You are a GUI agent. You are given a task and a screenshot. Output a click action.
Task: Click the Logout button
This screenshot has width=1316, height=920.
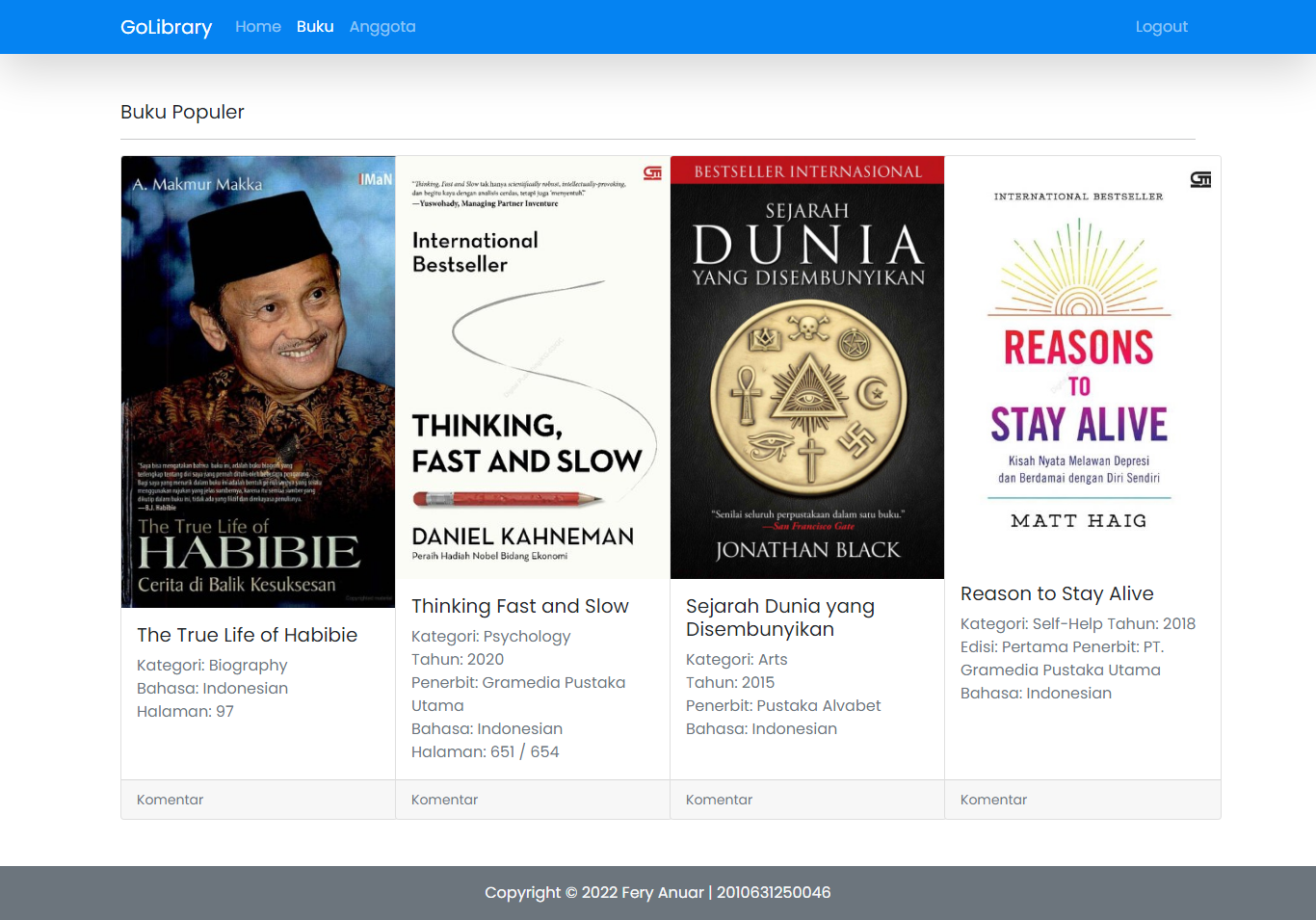coord(1161,26)
